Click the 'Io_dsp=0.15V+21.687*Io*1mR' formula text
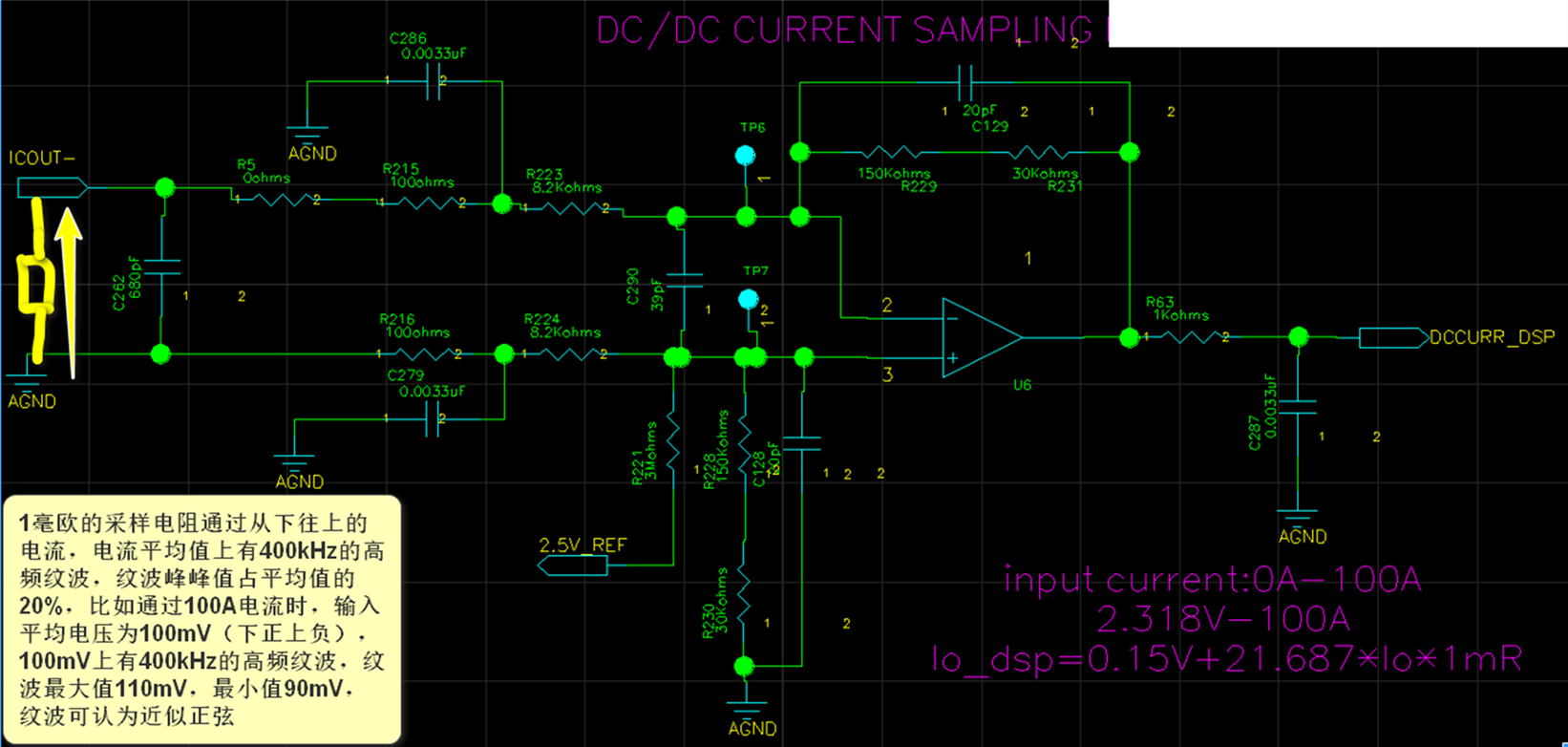 point(1226,659)
